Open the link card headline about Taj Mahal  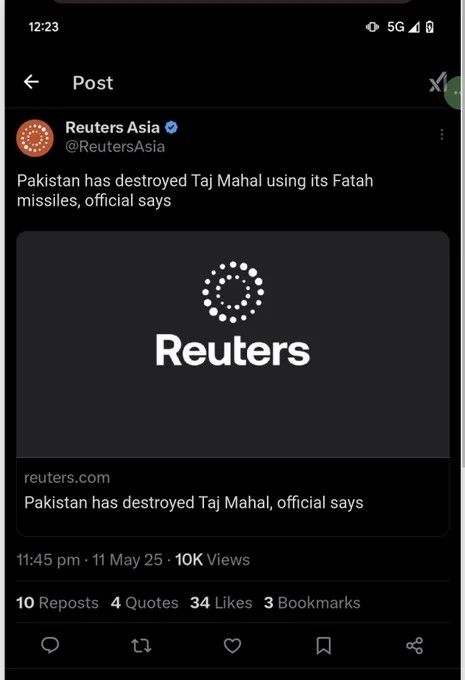pos(193,503)
